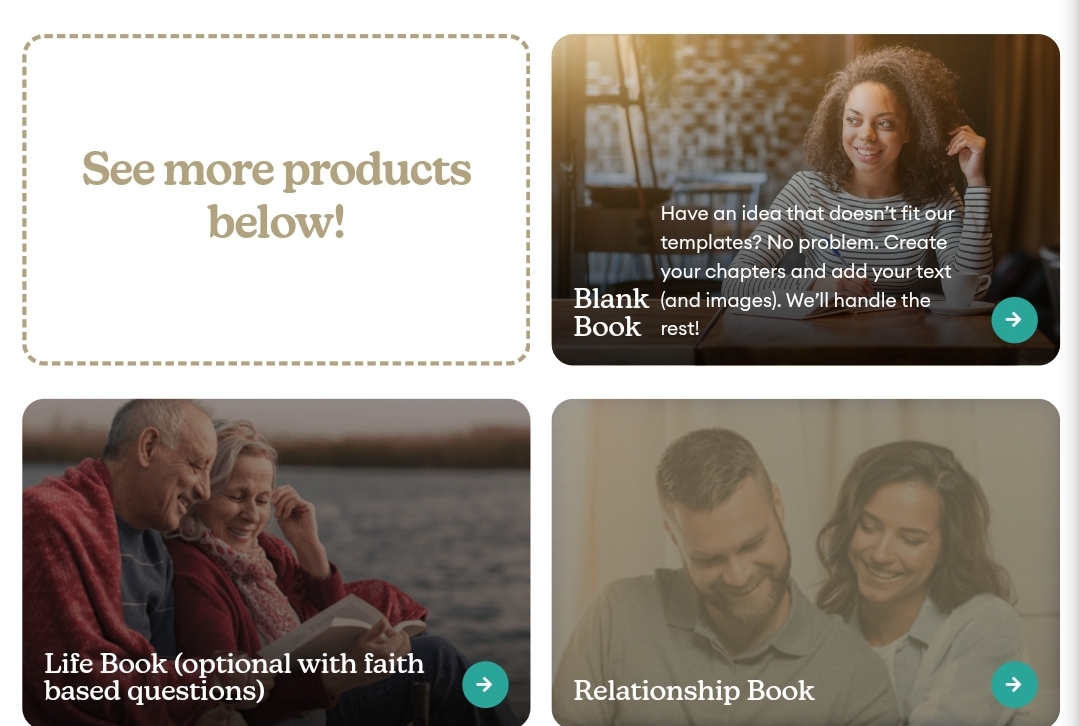Click the coffee cup in Blank Book photo

point(967,289)
